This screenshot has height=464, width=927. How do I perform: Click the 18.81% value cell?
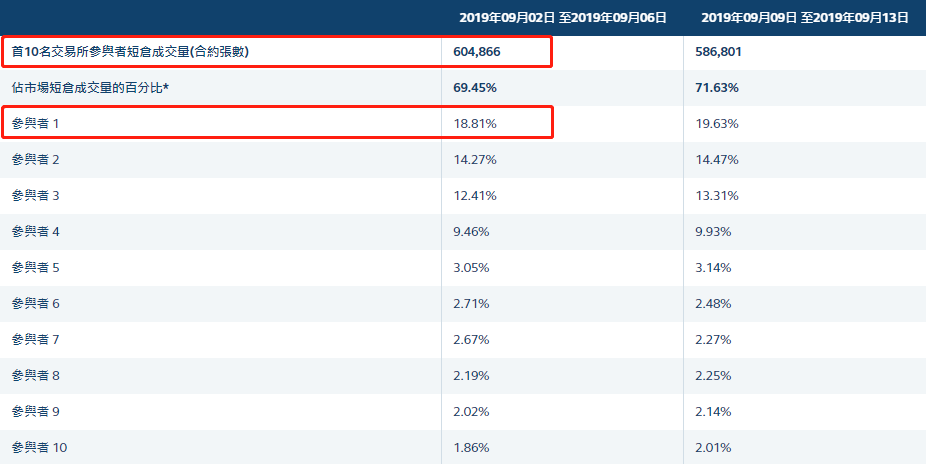coord(475,123)
